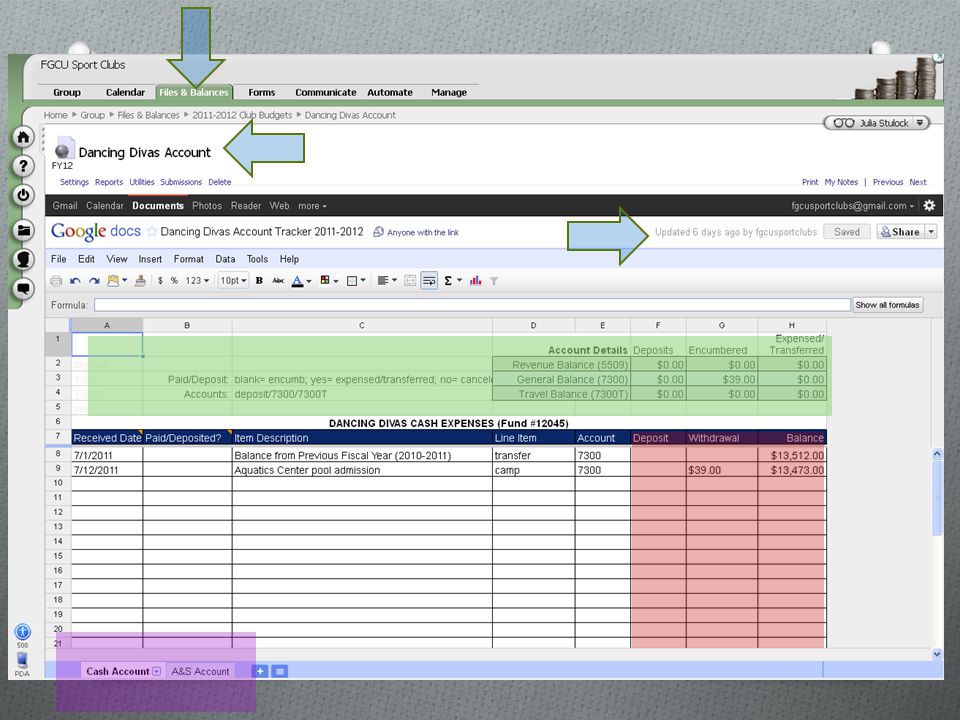Image resolution: width=960 pixels, height=720 pixels.
Task: Open the Manage tab in FGCU navigation
Action: [449, 92]
